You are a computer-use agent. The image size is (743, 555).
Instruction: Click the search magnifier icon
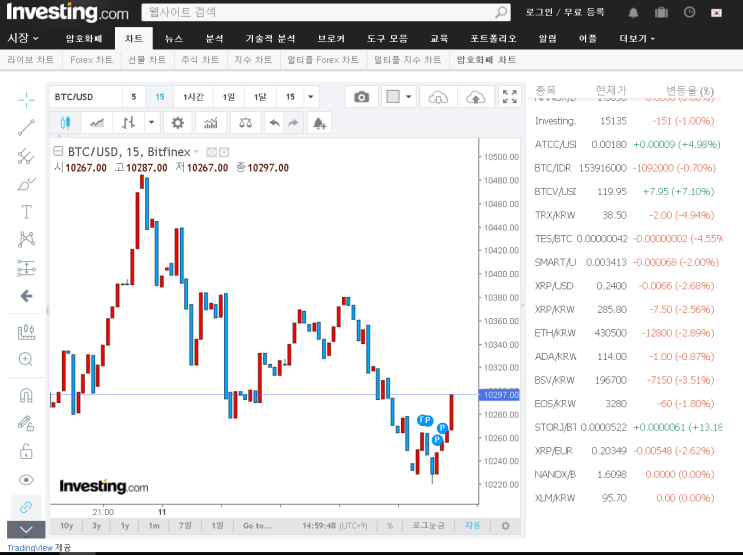501,12
